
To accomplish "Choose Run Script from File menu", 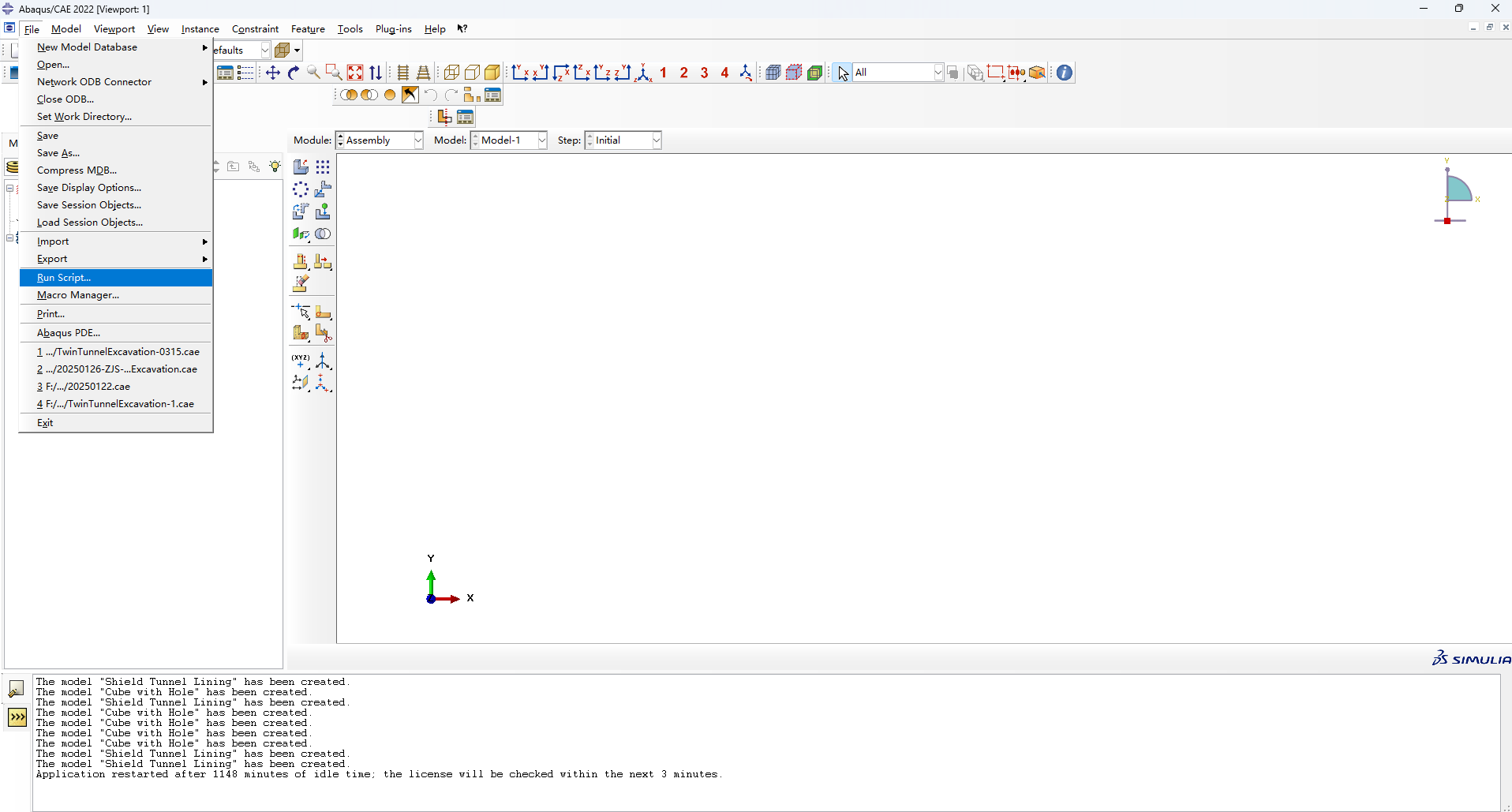I will (116, 278).
